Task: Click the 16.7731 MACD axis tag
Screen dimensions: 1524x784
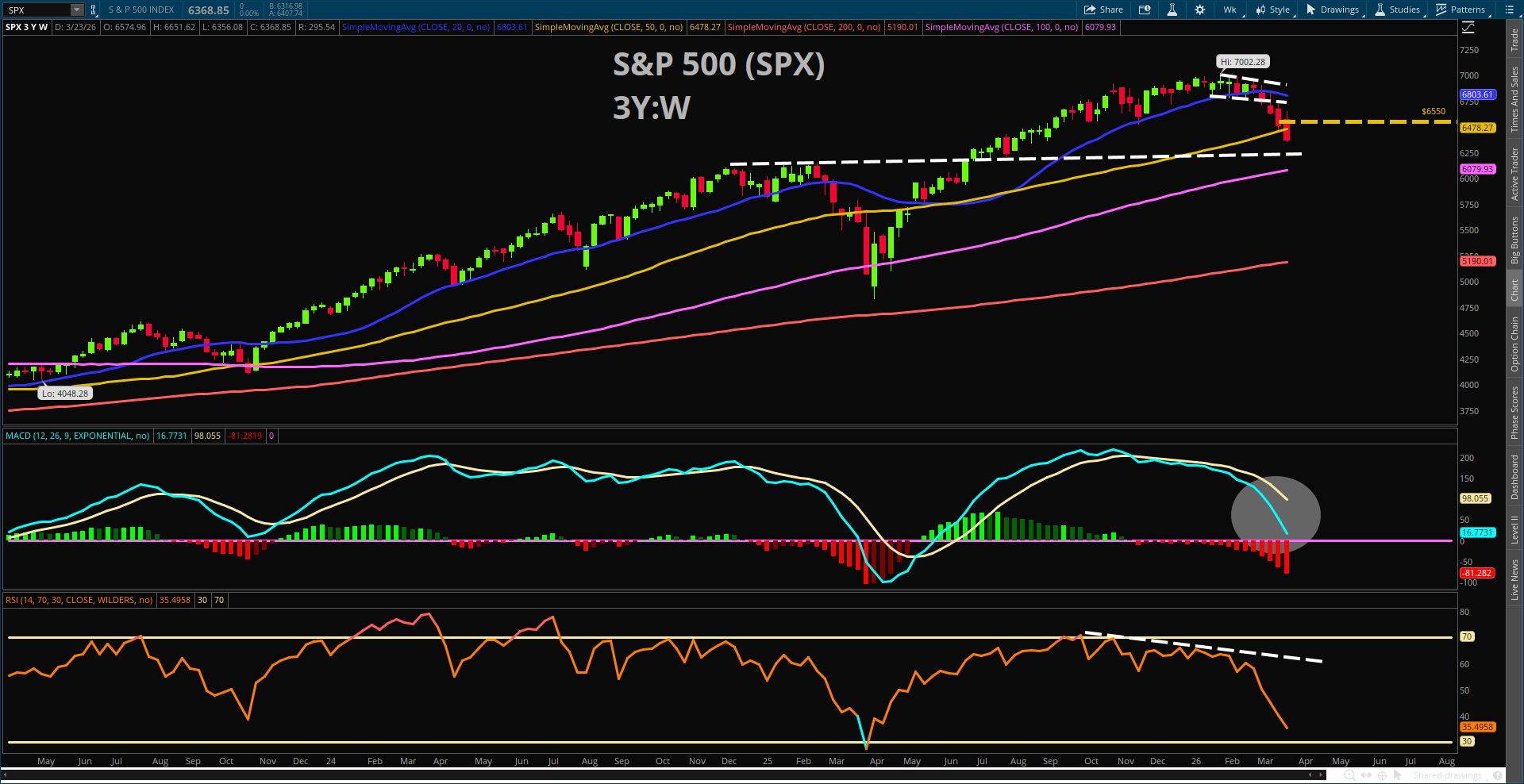Action: tap(1477, 532)
